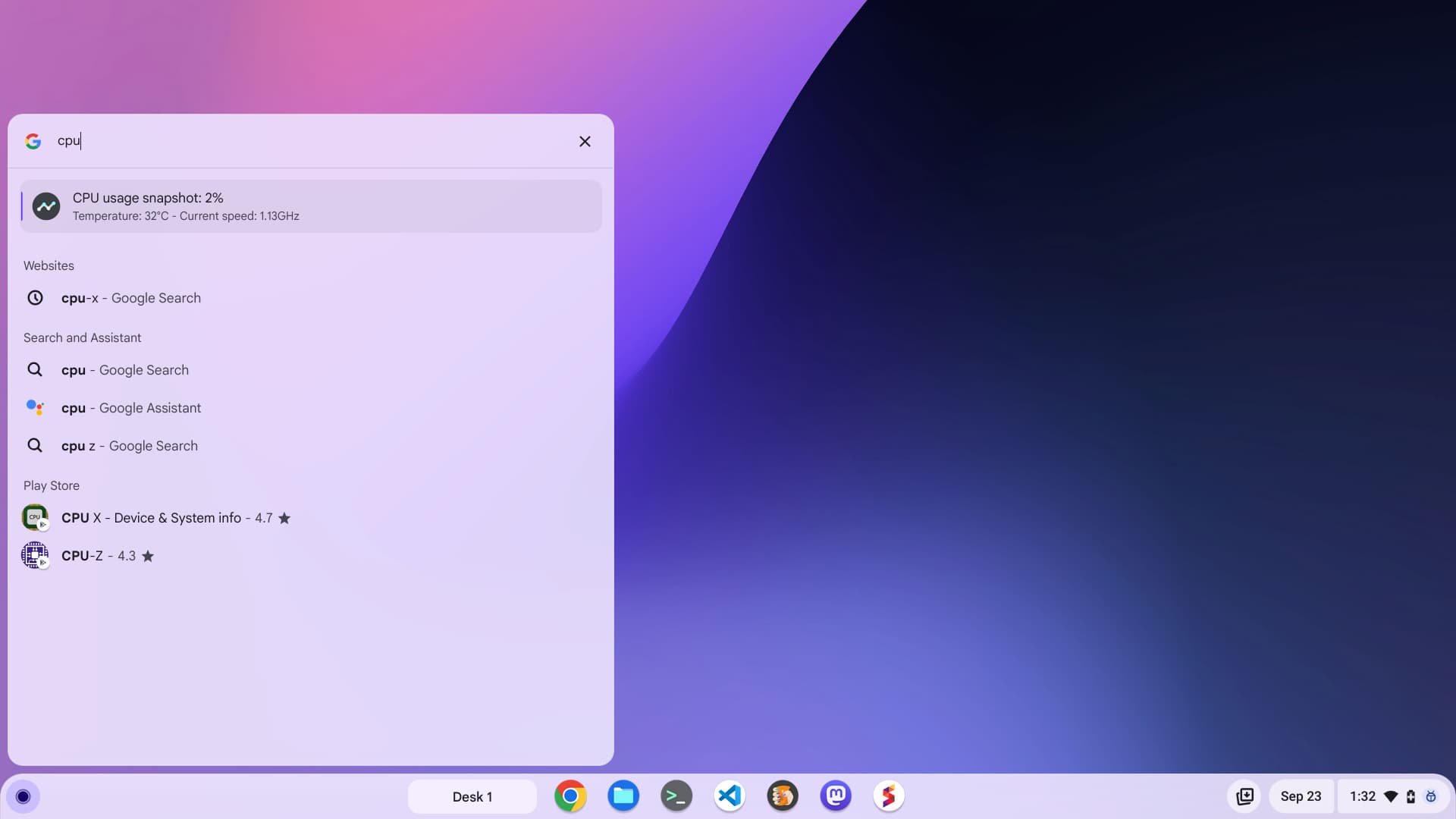
Task: Close the search launcher window
Action: (585, 140)
